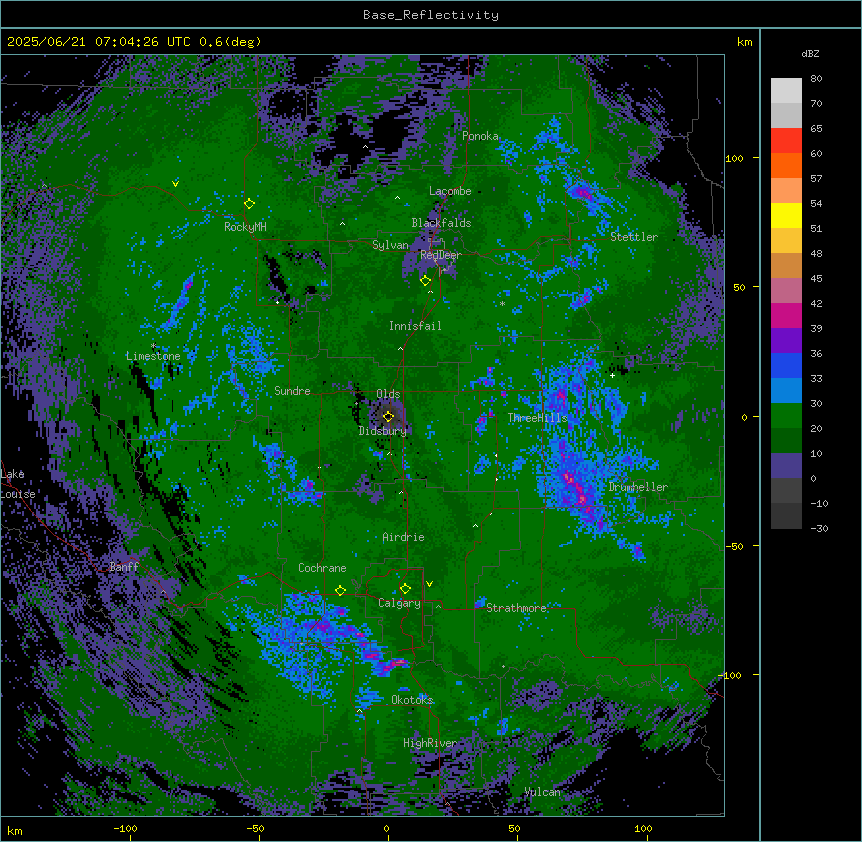This screenshot has width=862, height=842.
Task: Click the Calgary city label
Action: tap(399, 603)
